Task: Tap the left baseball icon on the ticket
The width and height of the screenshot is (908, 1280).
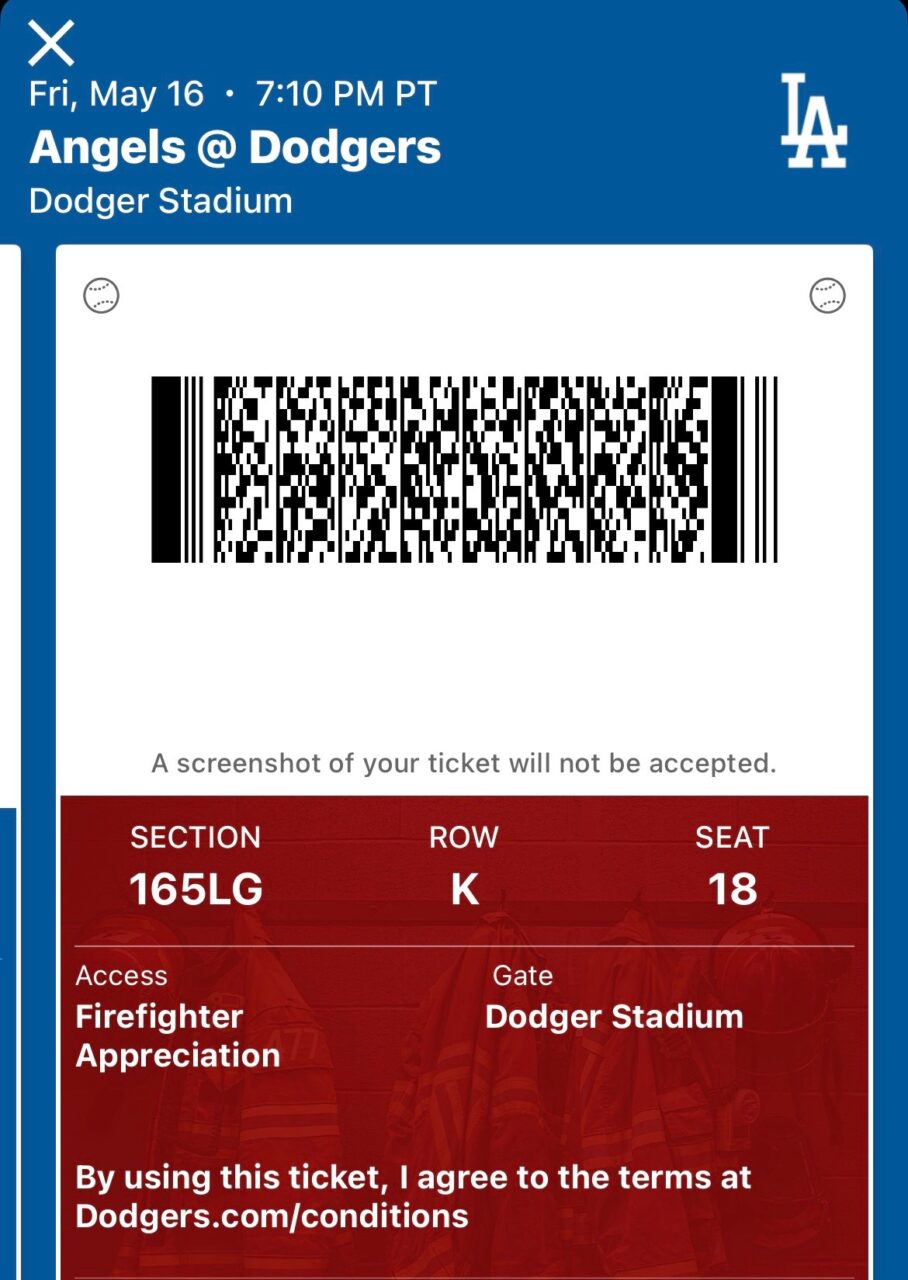Action: 101,296
